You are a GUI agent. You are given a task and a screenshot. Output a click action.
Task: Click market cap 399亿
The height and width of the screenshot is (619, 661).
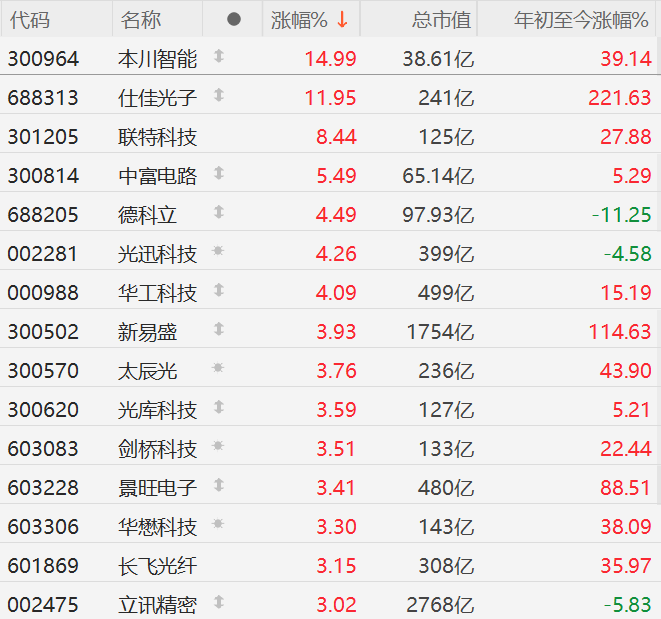pyautogui.click(x=446, y=254)
